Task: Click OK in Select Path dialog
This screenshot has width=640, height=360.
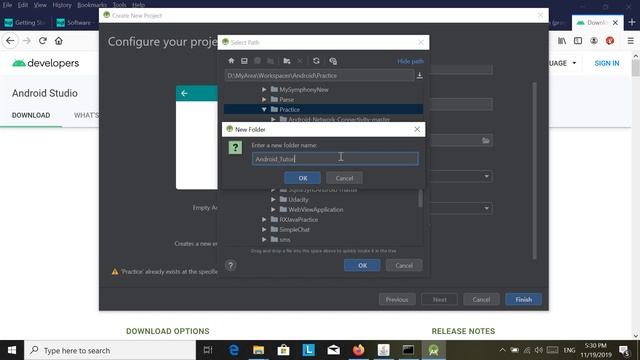Action: tap(362, 265)
